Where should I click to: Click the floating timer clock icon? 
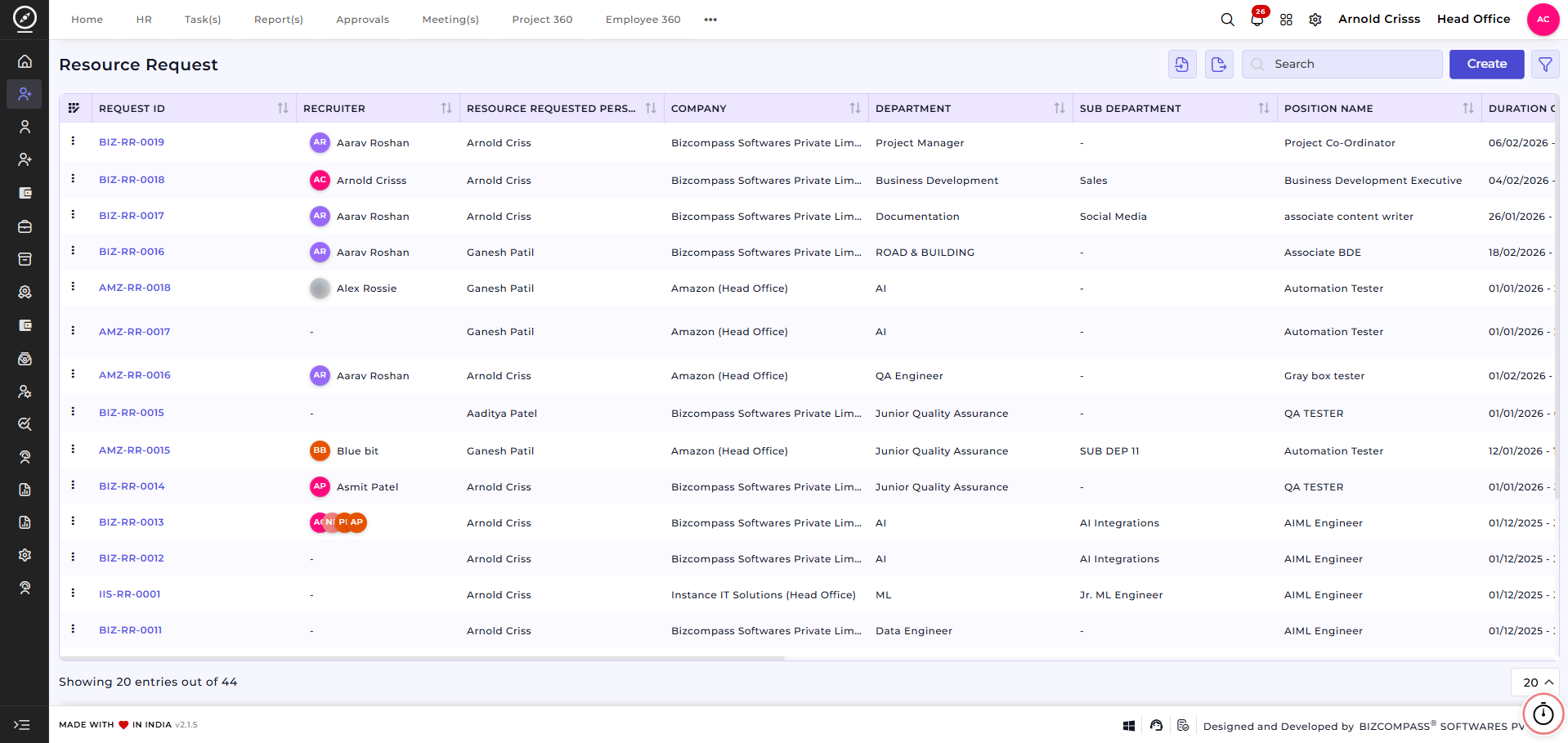pos(1543,714)
